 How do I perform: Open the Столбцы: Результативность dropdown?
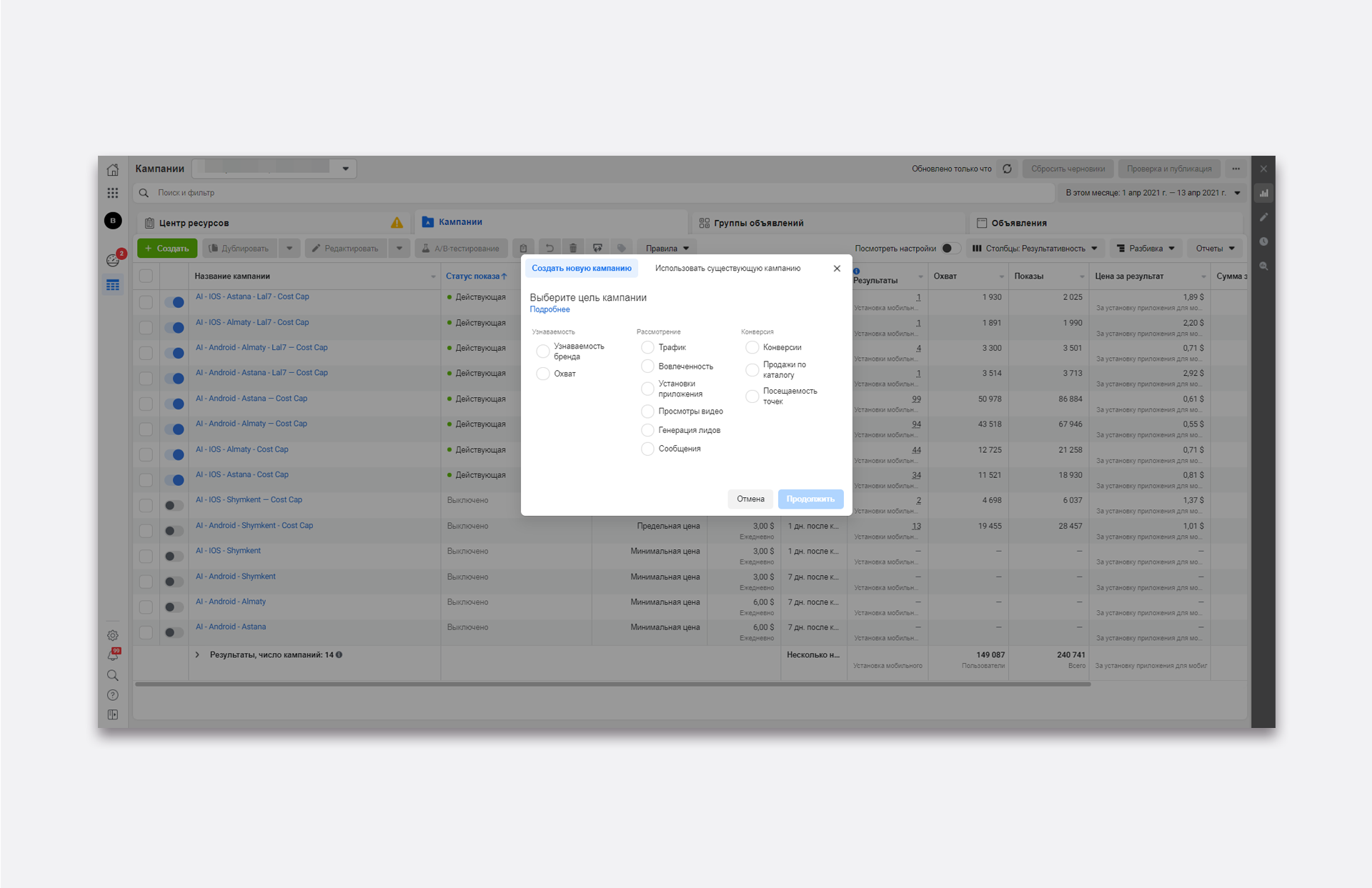click(x=1035, y=249)
